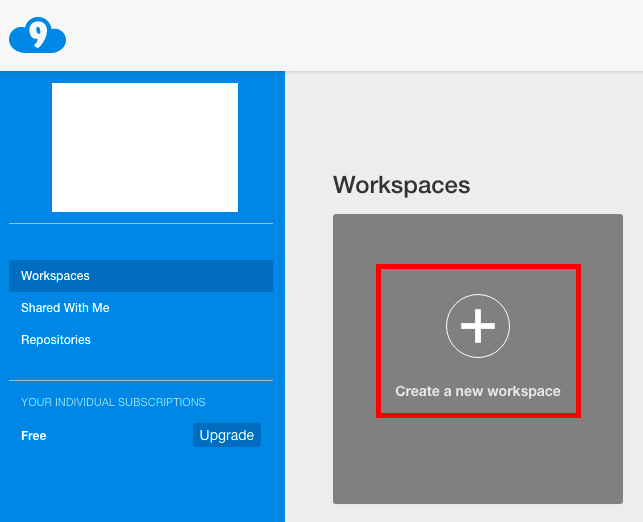The height and width of the screenshot is (522, 643).
Task: Open Shared With Me section
Action: click(x=65, y=308)
